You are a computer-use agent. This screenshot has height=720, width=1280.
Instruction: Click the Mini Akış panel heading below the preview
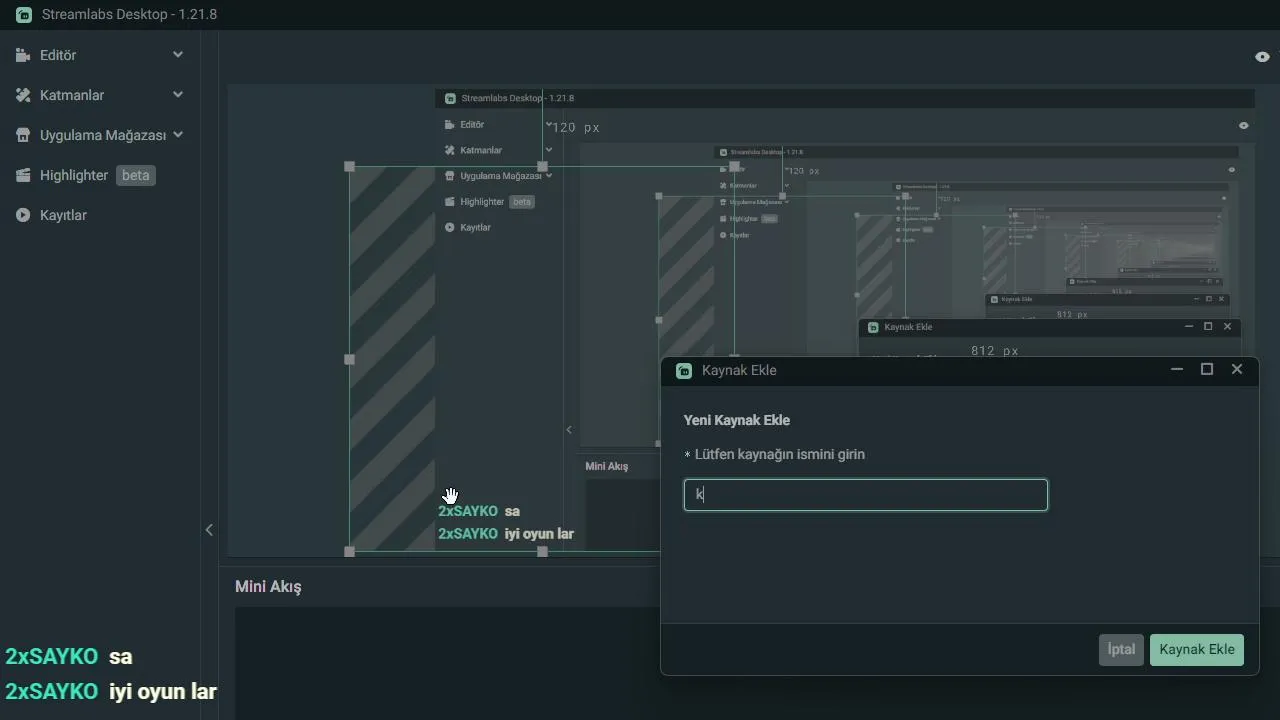(x=268, y=587)
